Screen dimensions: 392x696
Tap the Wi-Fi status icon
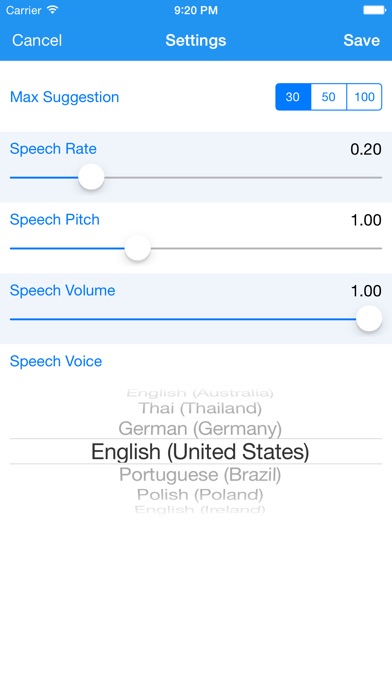(x=52, y=10)
